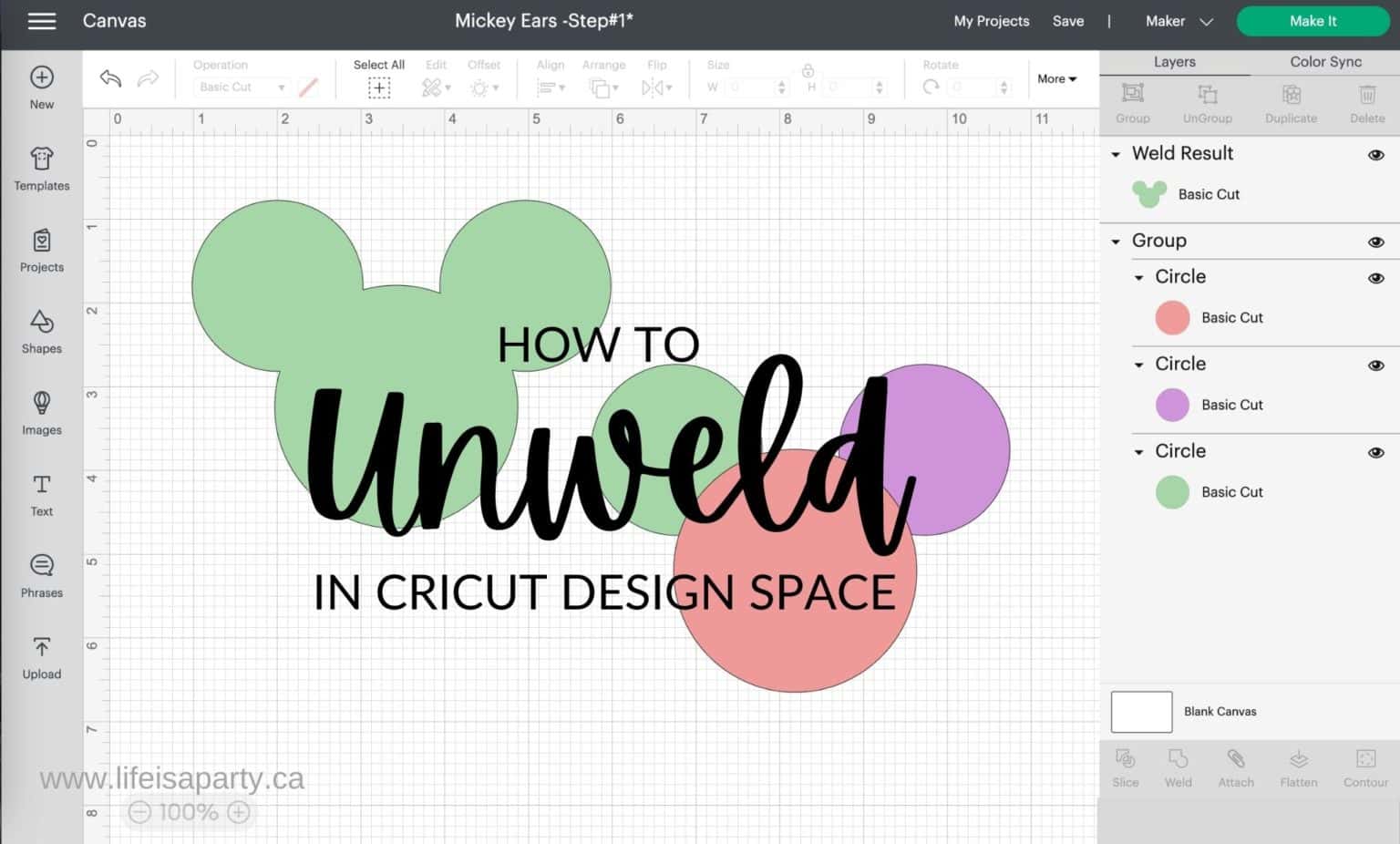Duplicate via the Layers panel icon

pyautogui.click(x=1291, y=102)
